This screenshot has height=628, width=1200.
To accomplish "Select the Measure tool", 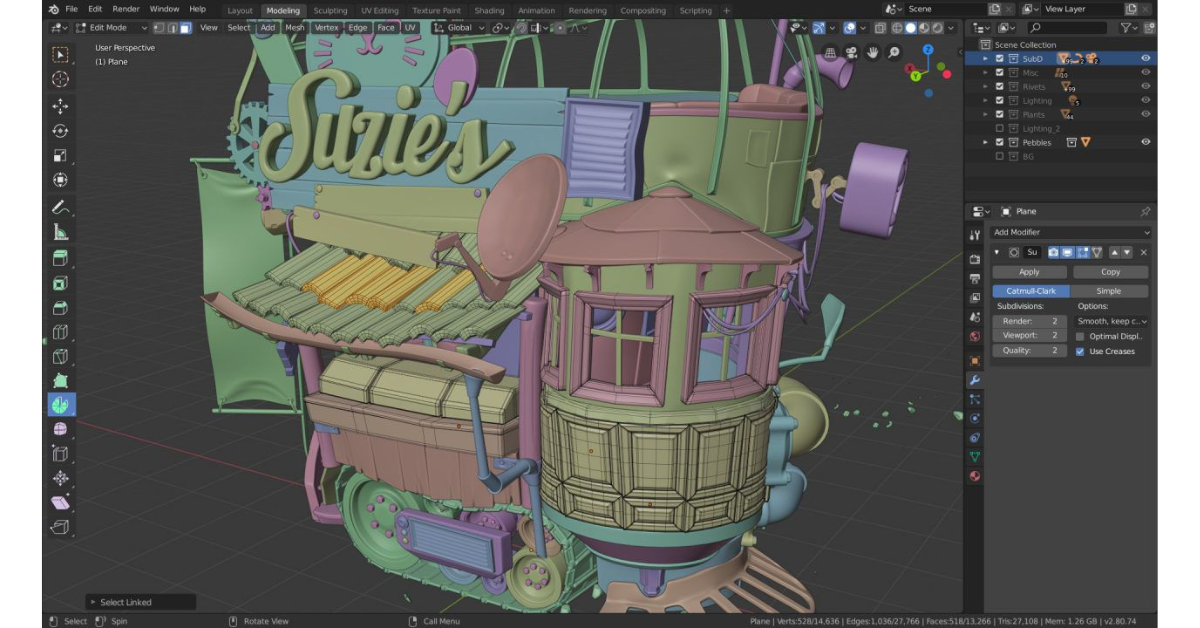I will tap(60, 233).
